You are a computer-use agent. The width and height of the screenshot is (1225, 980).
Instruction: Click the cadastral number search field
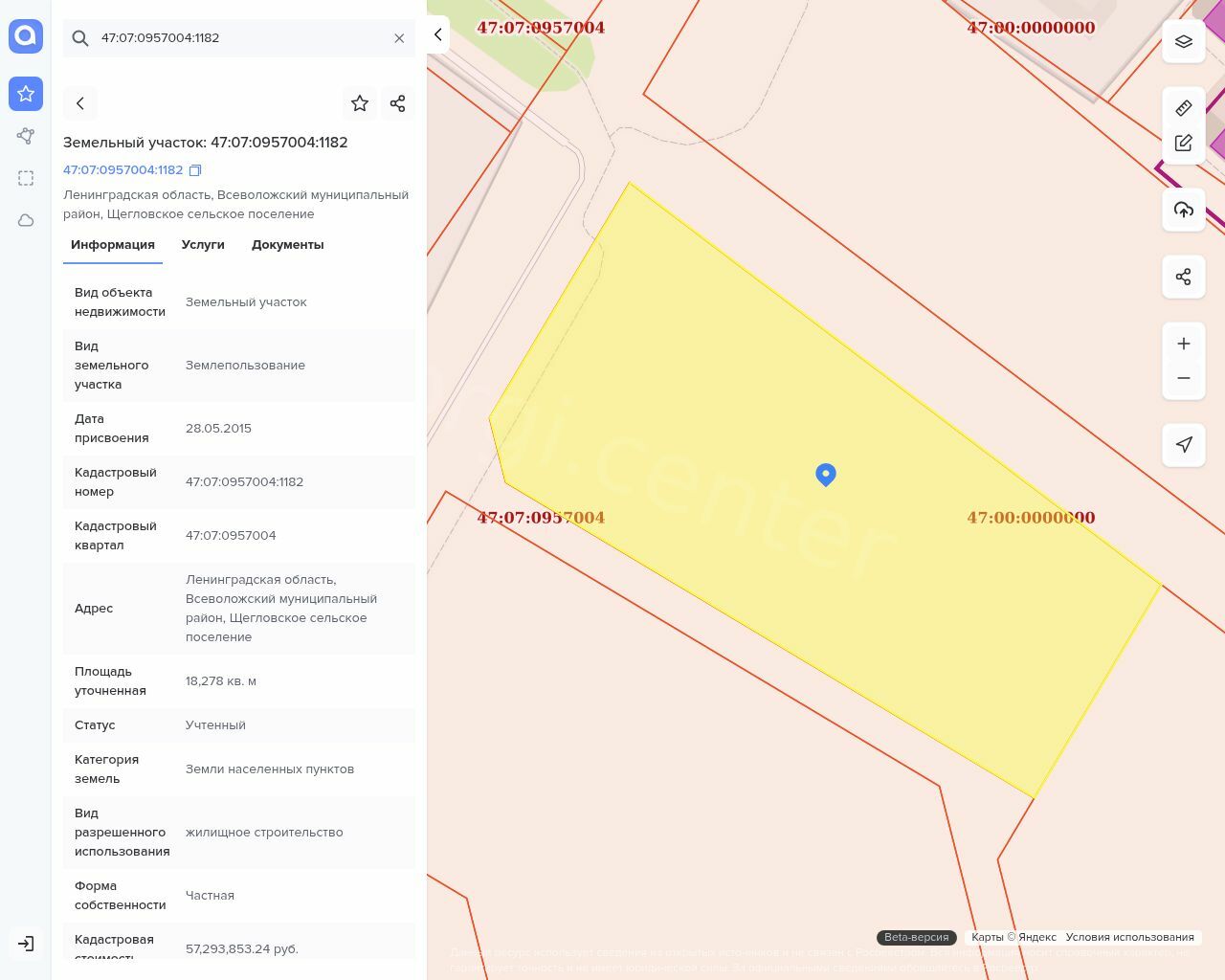pyautogui.click(x=239, y=38)
